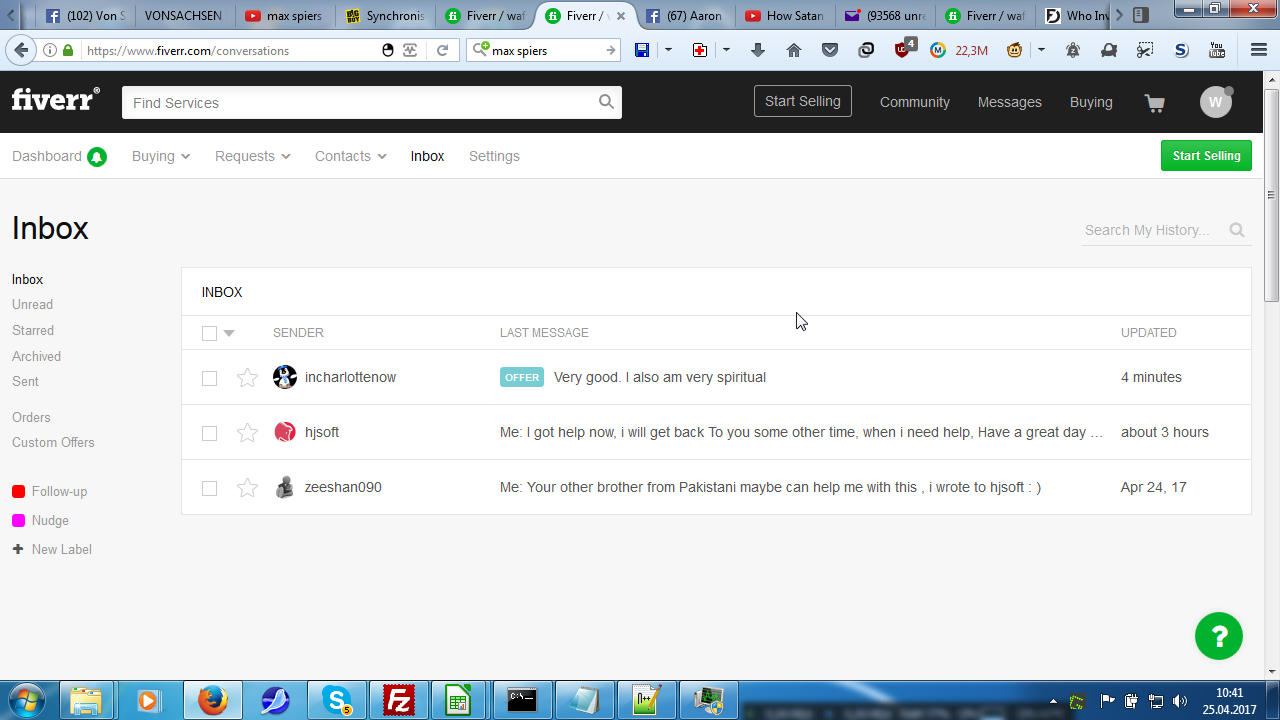
Task: Star the hjsoft conversation
Action: (247, 433)
